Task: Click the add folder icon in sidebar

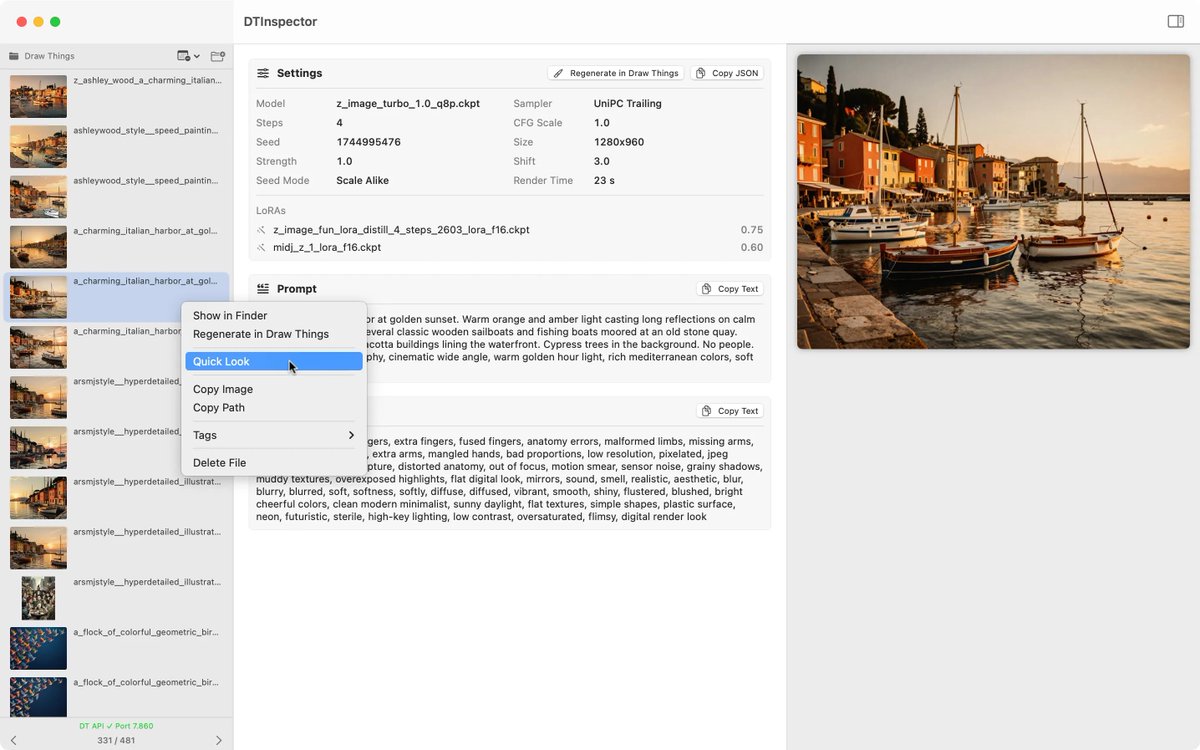Action: [x=217, y=56]
